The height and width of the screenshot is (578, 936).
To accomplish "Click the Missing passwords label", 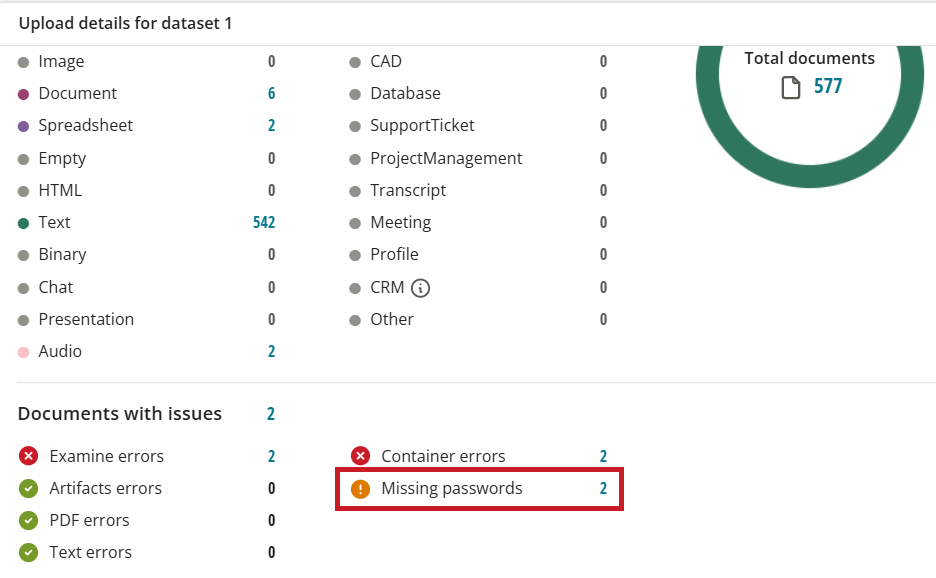I will pos(451,488).
